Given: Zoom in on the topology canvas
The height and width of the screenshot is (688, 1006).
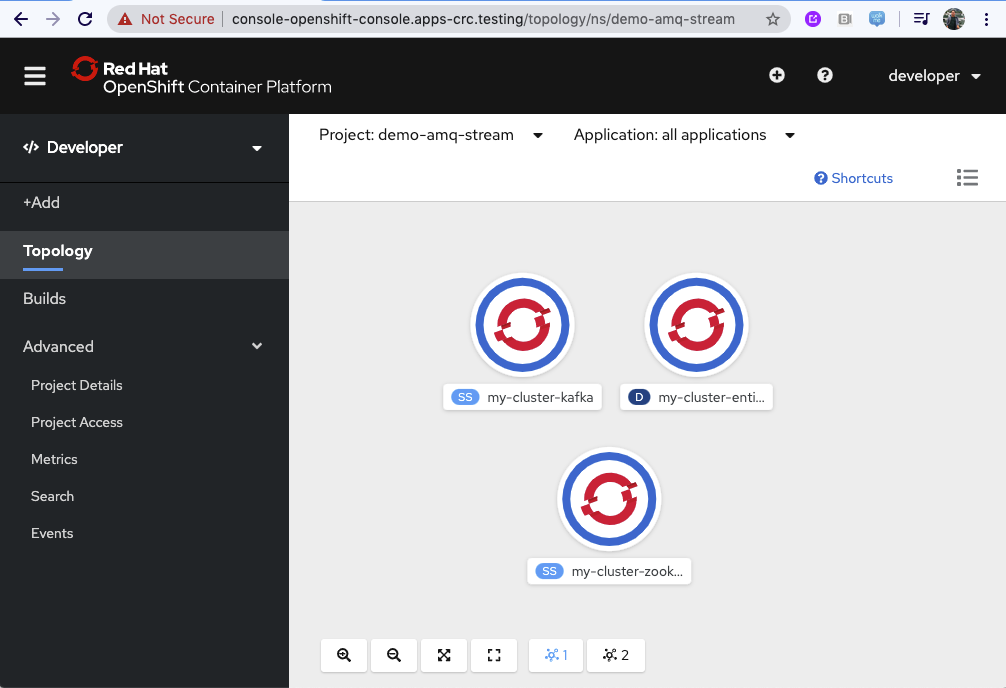Looking at the screenshot, I should click(344, 655).
